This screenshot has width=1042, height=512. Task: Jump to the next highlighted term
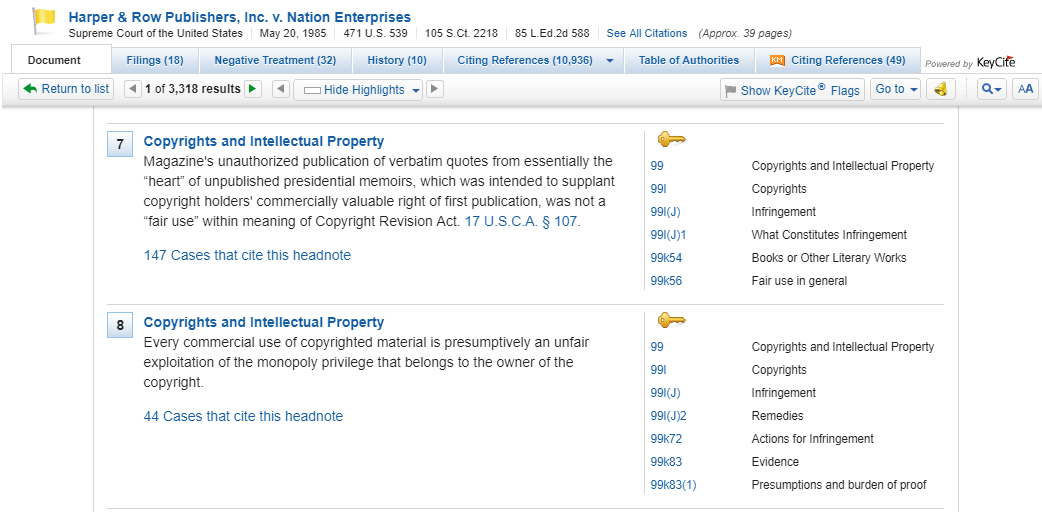434,89
